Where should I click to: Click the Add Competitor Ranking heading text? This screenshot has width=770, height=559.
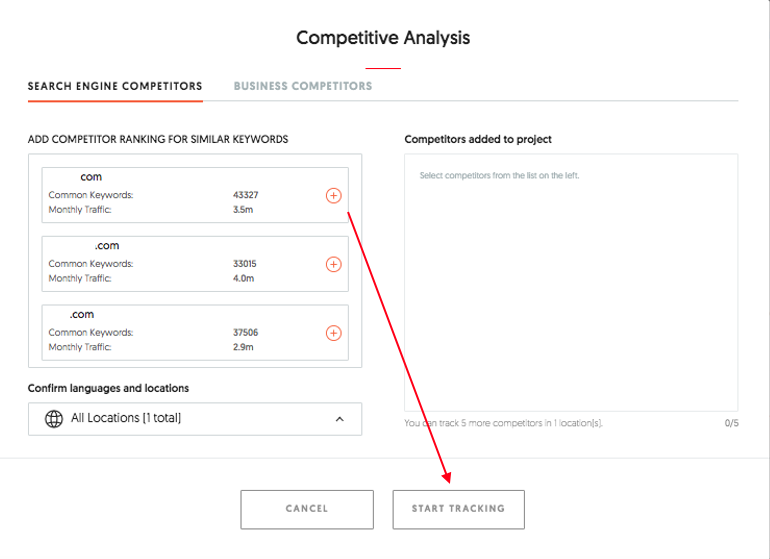158,139
